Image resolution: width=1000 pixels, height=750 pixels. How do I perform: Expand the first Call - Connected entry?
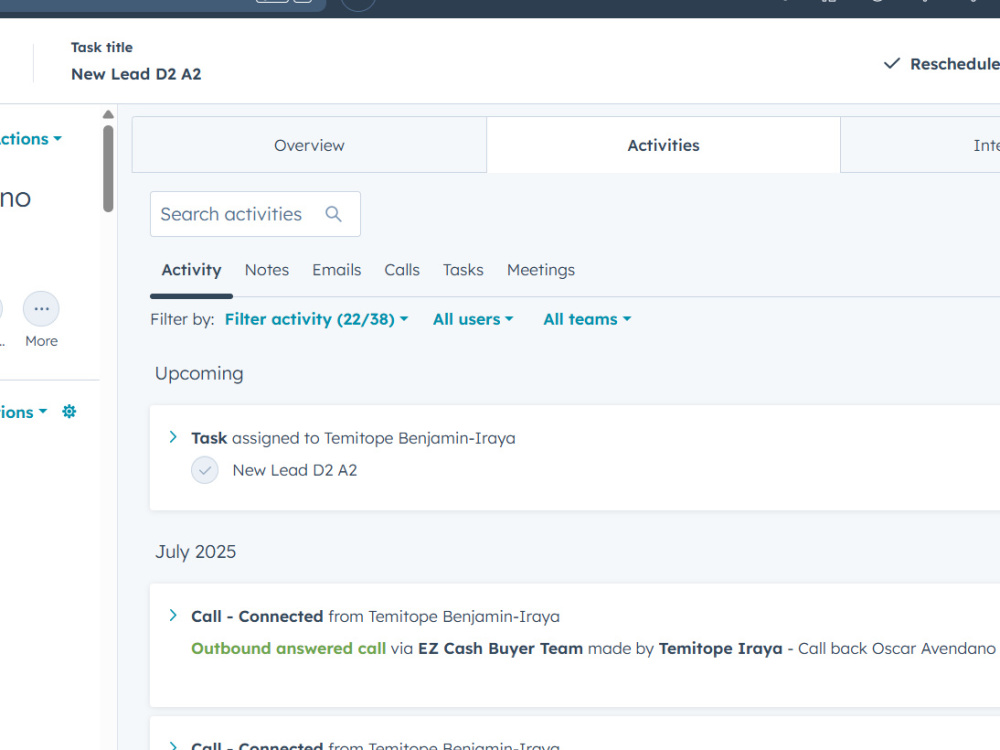coord(173,615)
